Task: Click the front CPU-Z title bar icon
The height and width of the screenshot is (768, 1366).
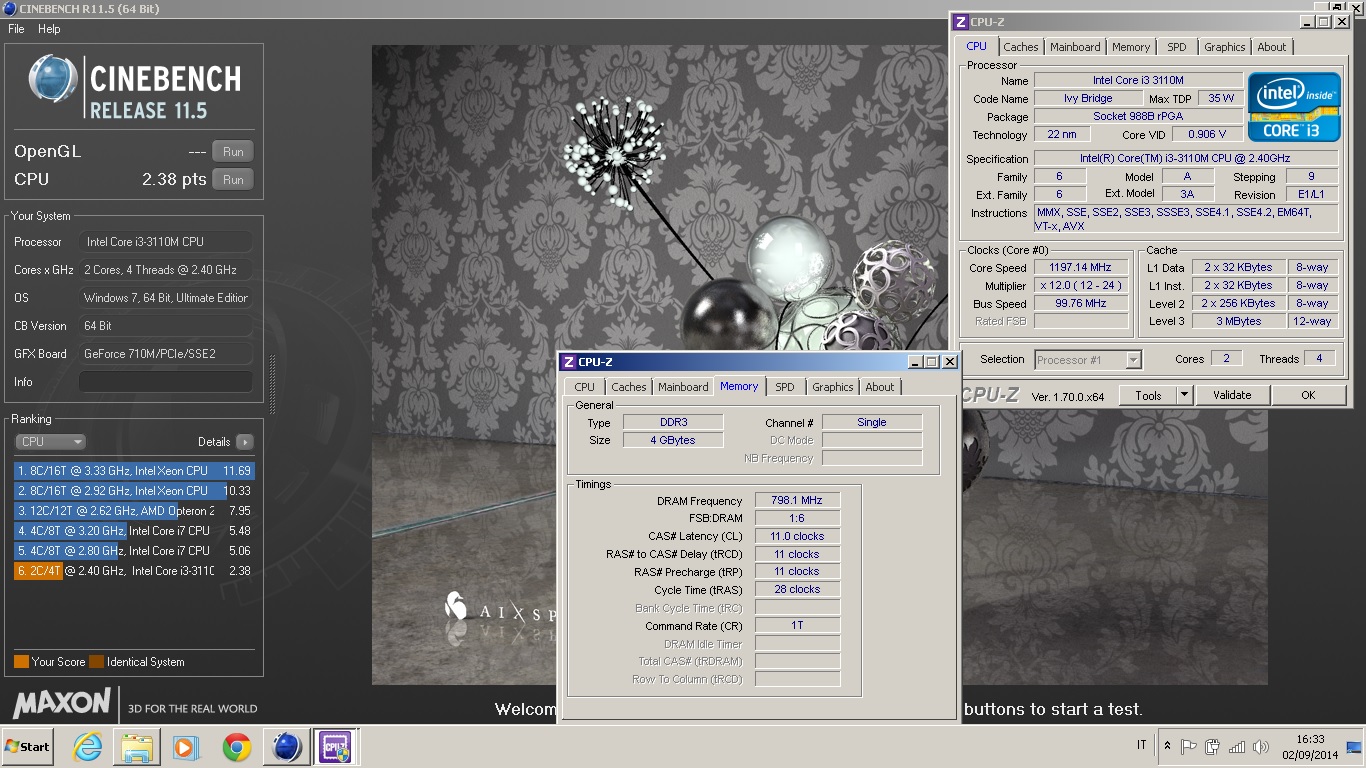Action: pyautogui.click(x=569, y=362)
